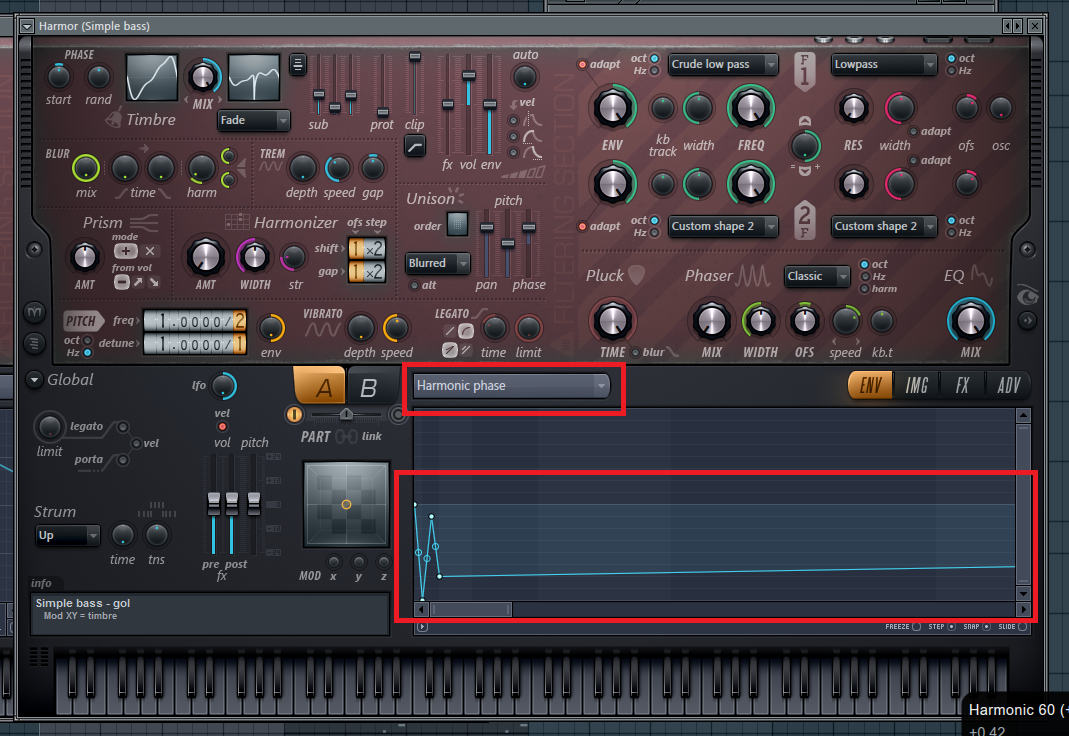The image size is (1069, 736).
Task: Open Filter 2 resonance Custom shape 2 dropdown
Action: pos(884,226)
